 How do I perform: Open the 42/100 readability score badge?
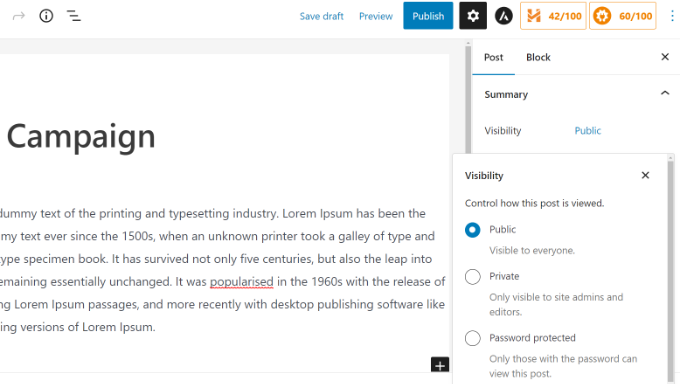(553, 16)
